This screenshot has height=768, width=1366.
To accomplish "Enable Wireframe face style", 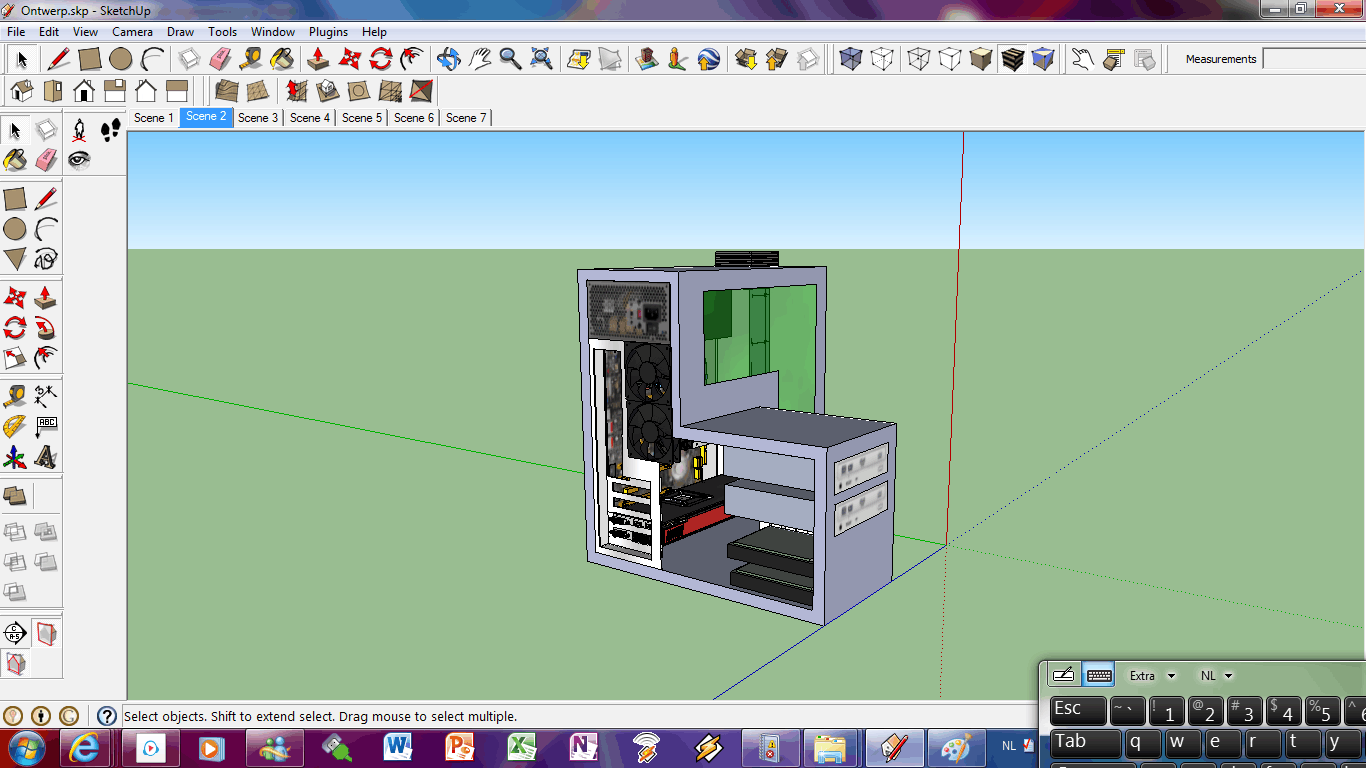I will coord(919,59).
